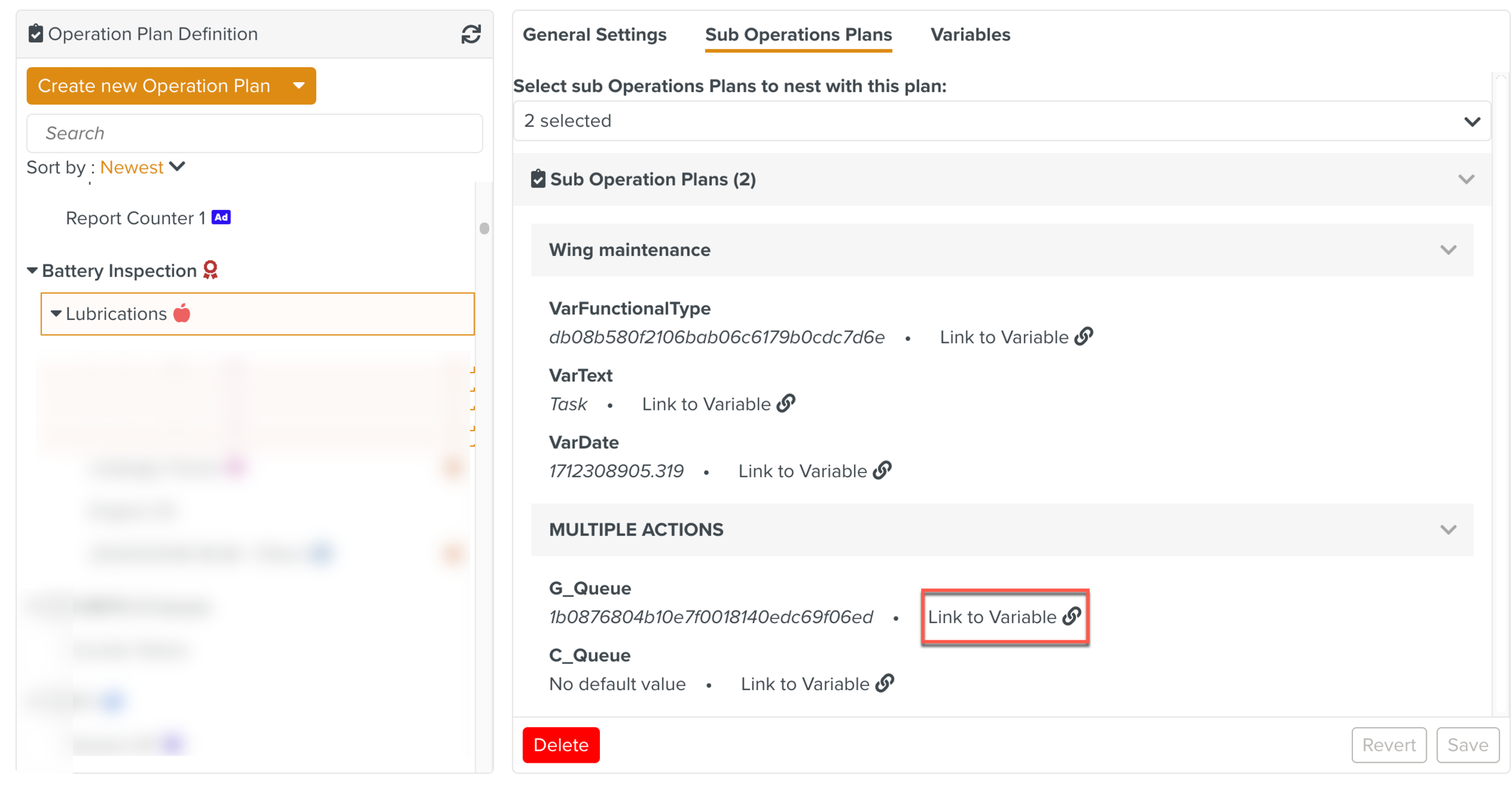Viewport: 1512px width, 787px height.
Task: Click link icon for VarFunctionalType variable
Action: pyautogui.click(x=1084, y=336)
